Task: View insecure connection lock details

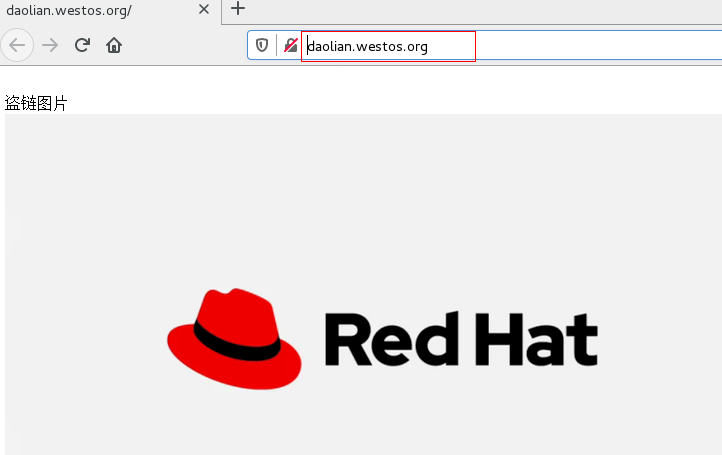Action: click(291, 45)
